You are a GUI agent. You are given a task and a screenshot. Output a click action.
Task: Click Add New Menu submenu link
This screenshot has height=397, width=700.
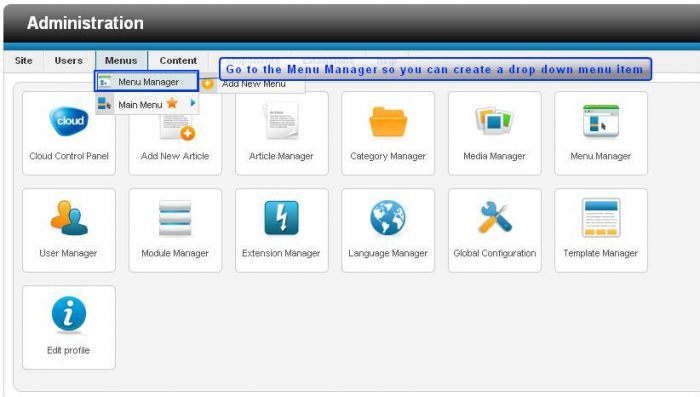pos(253,84)
